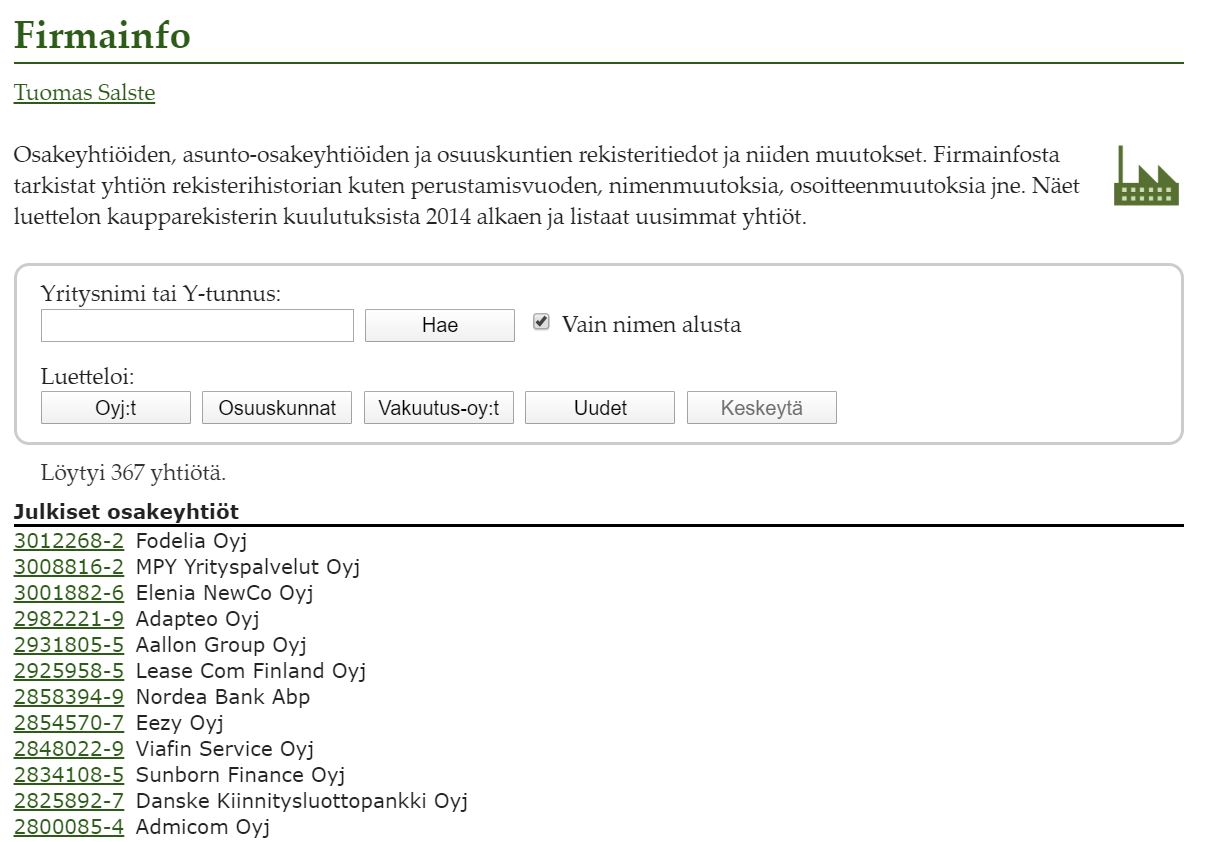List public companies with the Oyj:t button
The height and width of the screenshot is (842, 1212).
click(116, 408)
